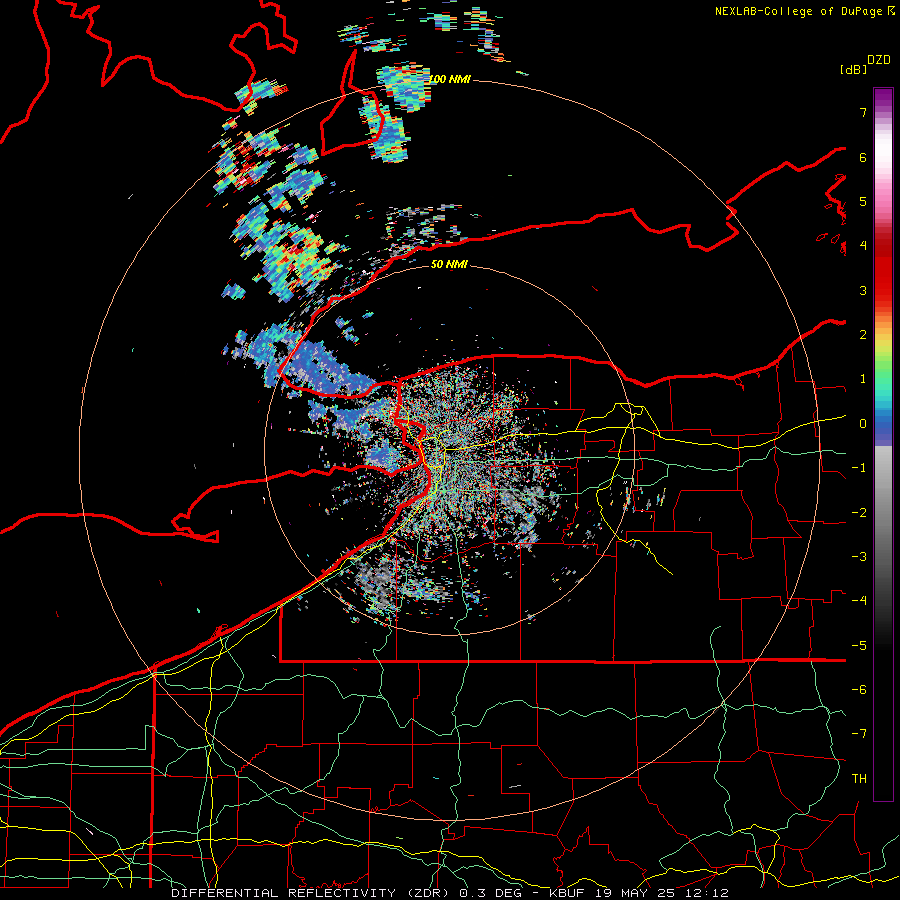Click the legend value -5
900x900 pixels.
coord(859,646)
